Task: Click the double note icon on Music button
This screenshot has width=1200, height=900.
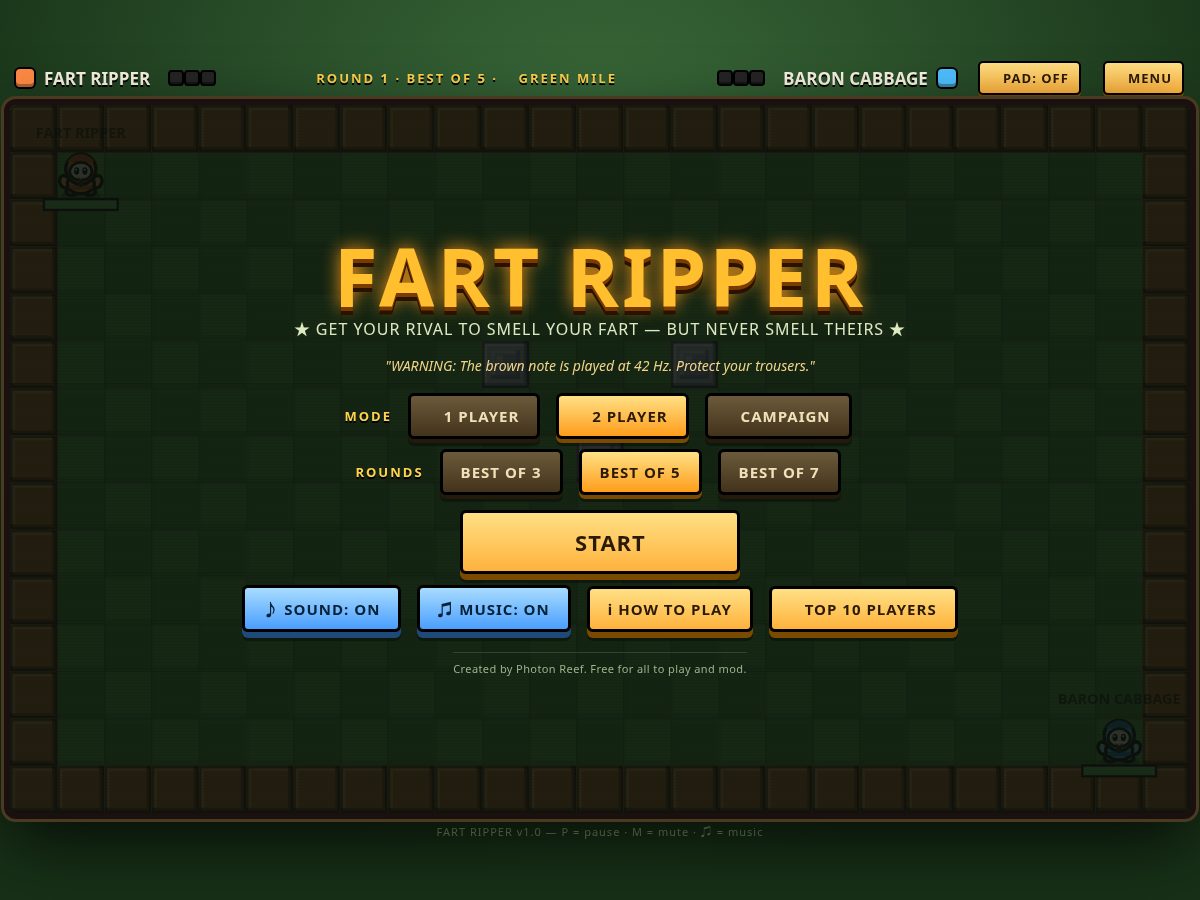Action: coord(445,609)
